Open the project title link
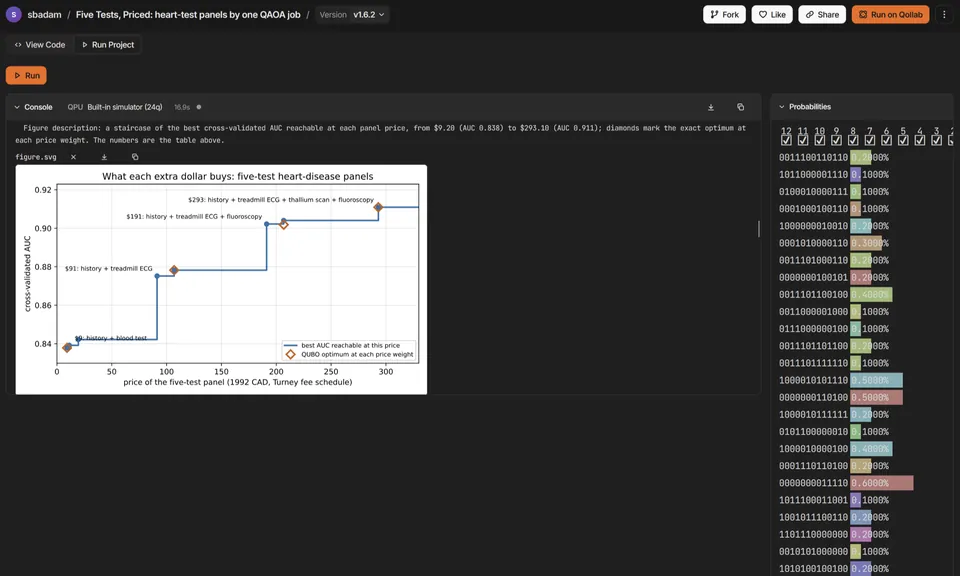Screen dimensions: 960x576 (188, 15)
